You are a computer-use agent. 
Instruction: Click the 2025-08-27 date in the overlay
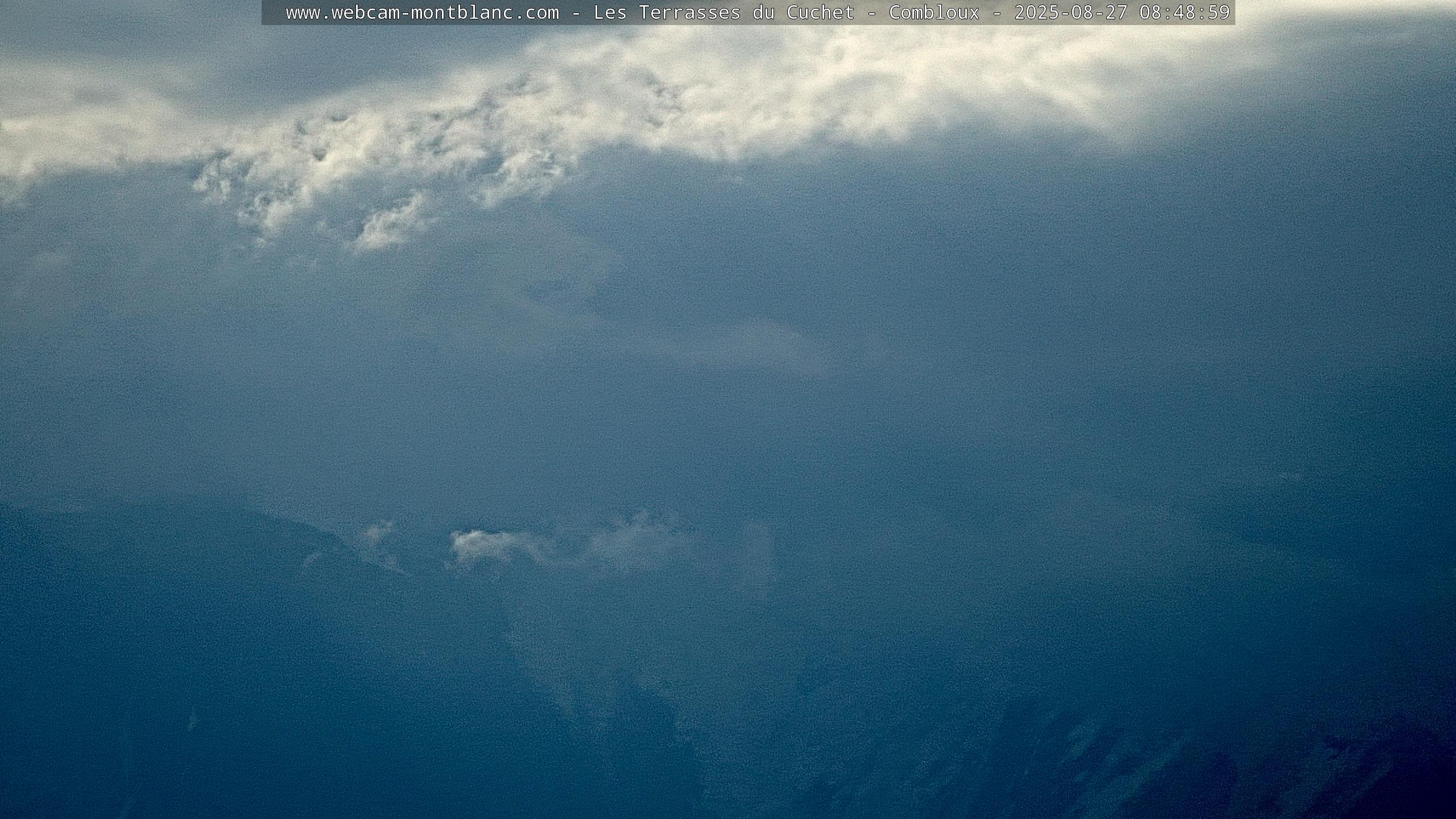pos(1071,13)
